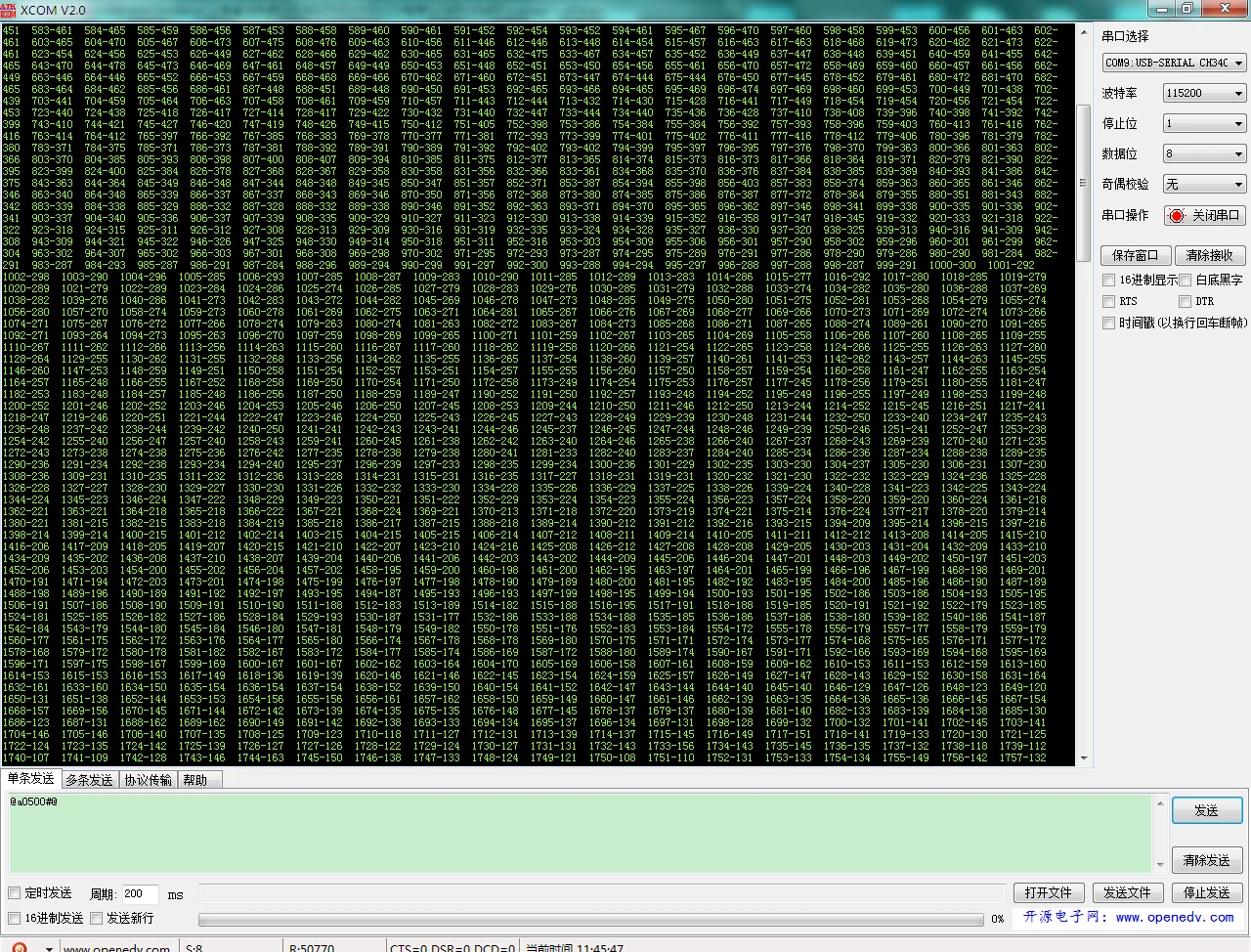Click the send text box containing @a0500#@
This screenshot has height=952, width=1251.
[579, 833]
